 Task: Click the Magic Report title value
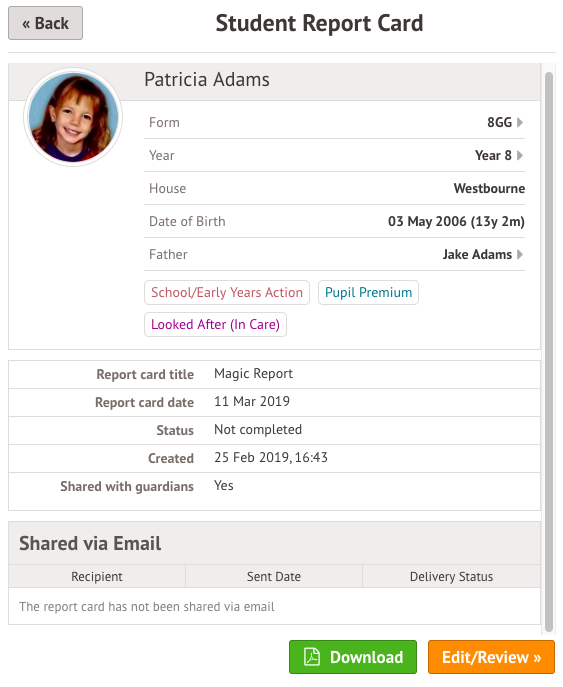253,373
